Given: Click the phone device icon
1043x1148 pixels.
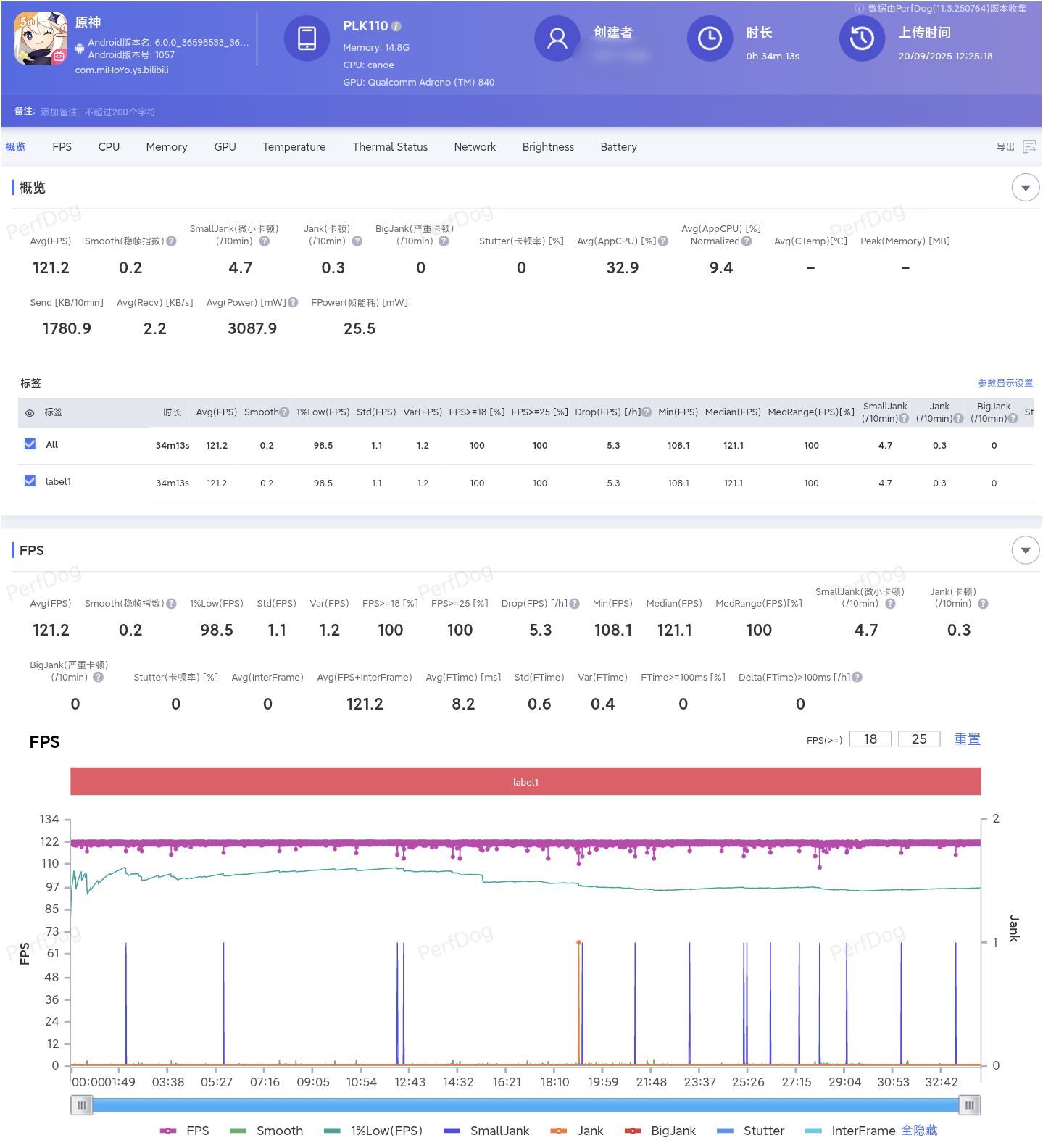Looking at the screenshot, I should pyautogui.click(x=307, y=38).
